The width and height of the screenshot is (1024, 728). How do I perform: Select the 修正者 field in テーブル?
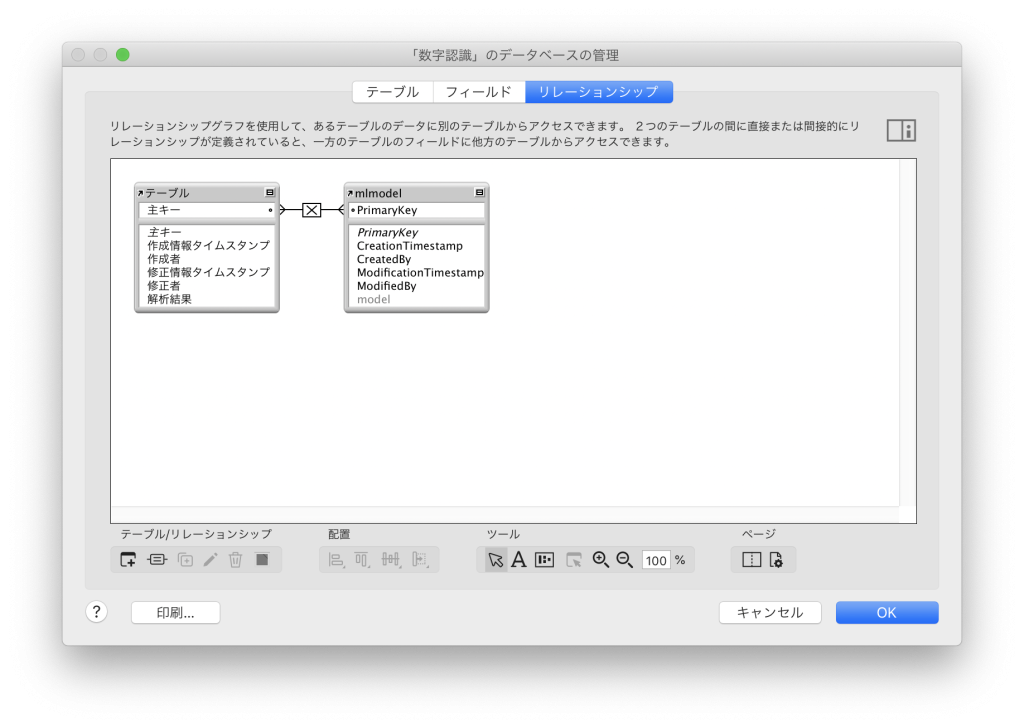coord(163,286)
